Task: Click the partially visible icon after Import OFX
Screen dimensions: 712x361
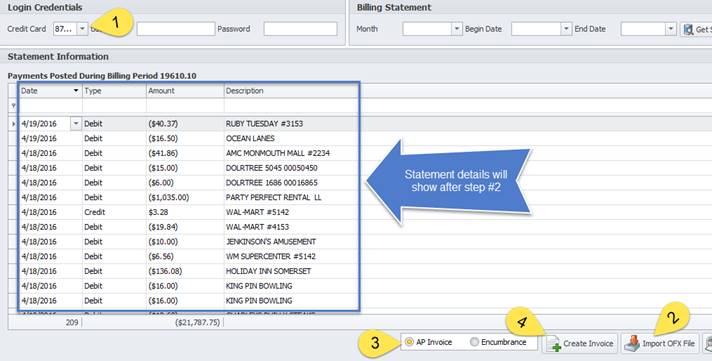Action: tap(708, 343)
